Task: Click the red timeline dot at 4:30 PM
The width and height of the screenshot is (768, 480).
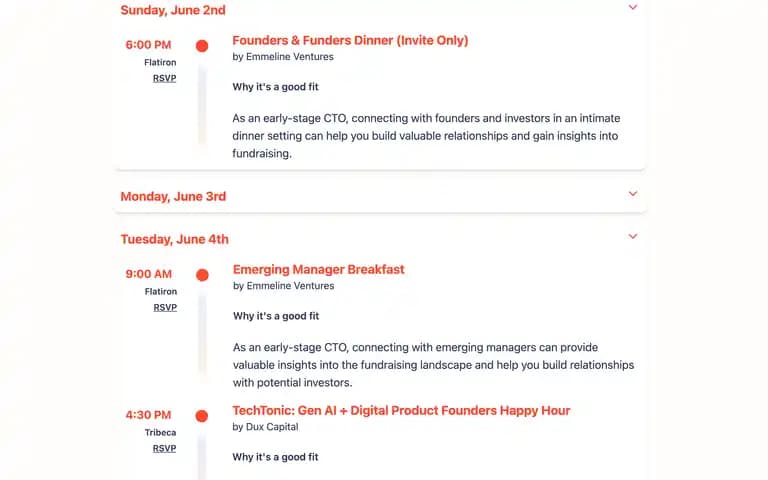Action: coord(202,416)
